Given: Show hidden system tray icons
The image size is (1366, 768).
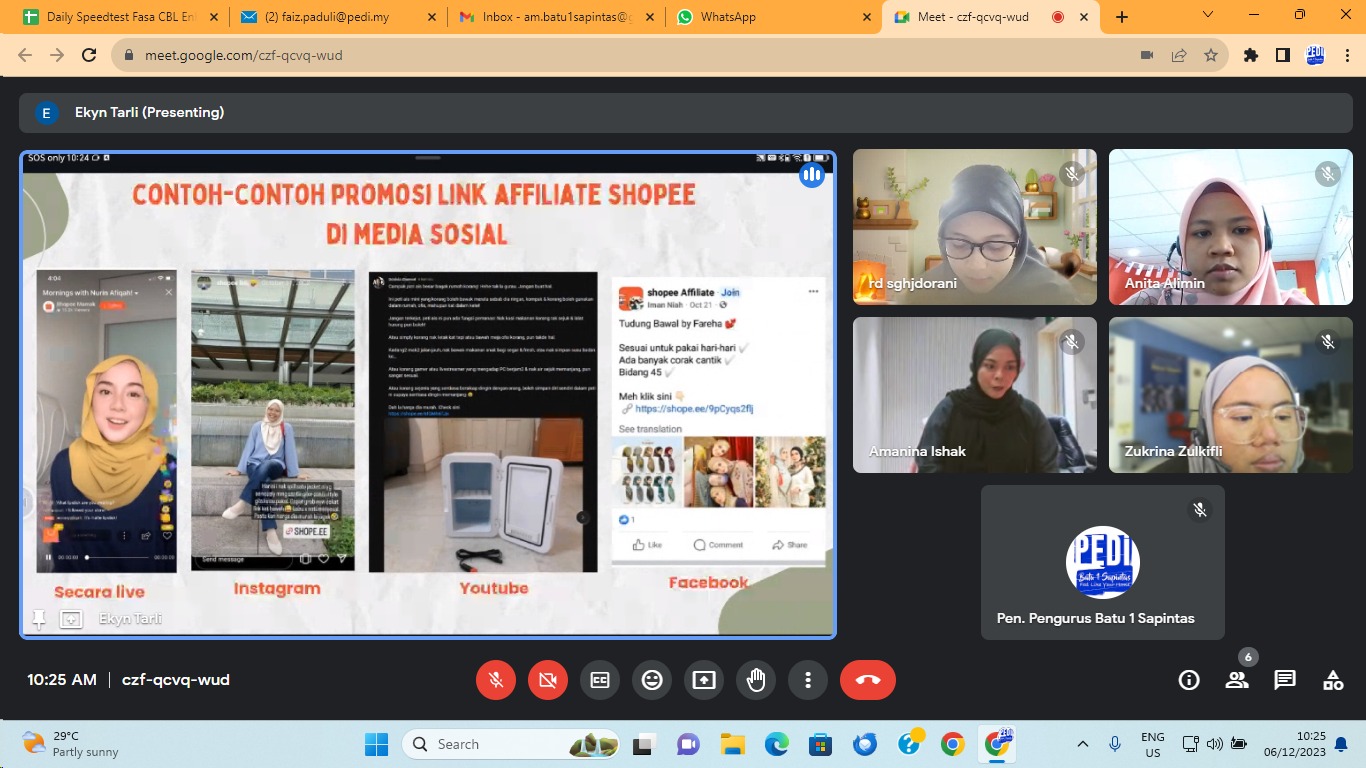Looking at the screenshot, I should (x=1082, y=744).
